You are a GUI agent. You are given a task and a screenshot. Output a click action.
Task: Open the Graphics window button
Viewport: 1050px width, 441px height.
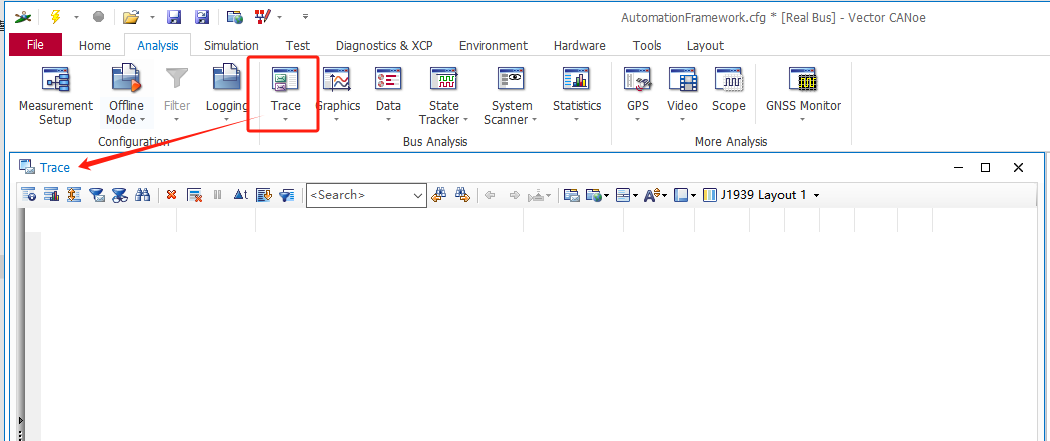point(338,96)
